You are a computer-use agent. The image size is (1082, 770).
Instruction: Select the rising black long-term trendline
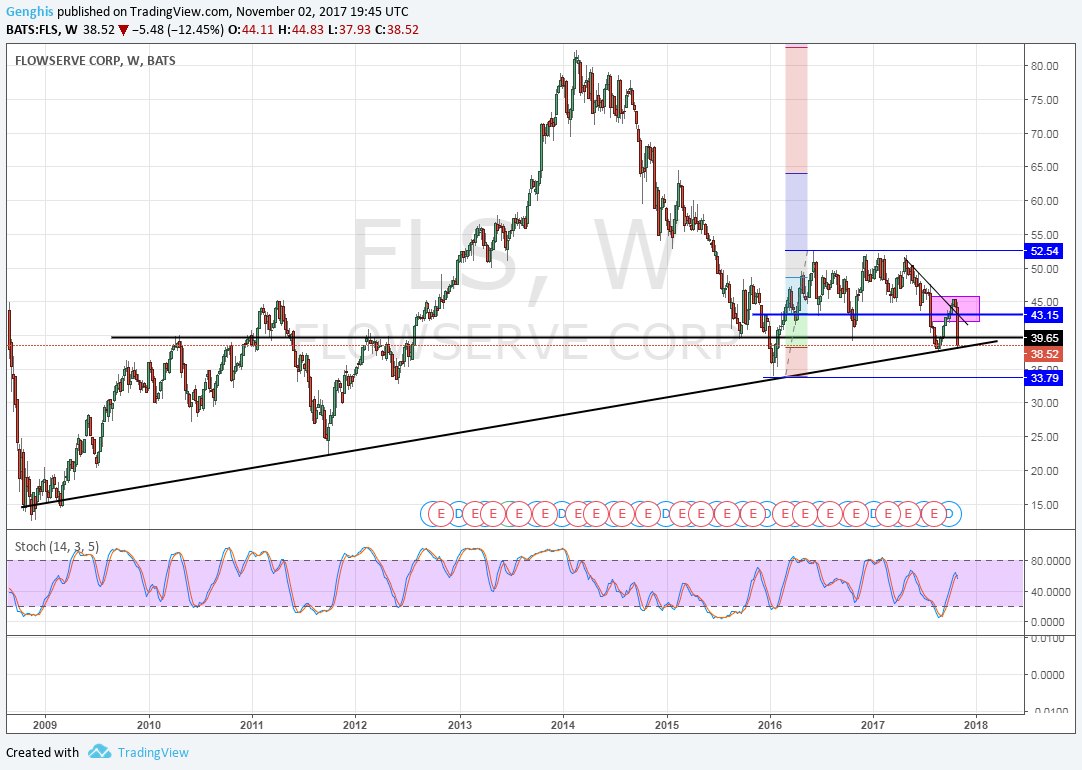pos(509,424)
